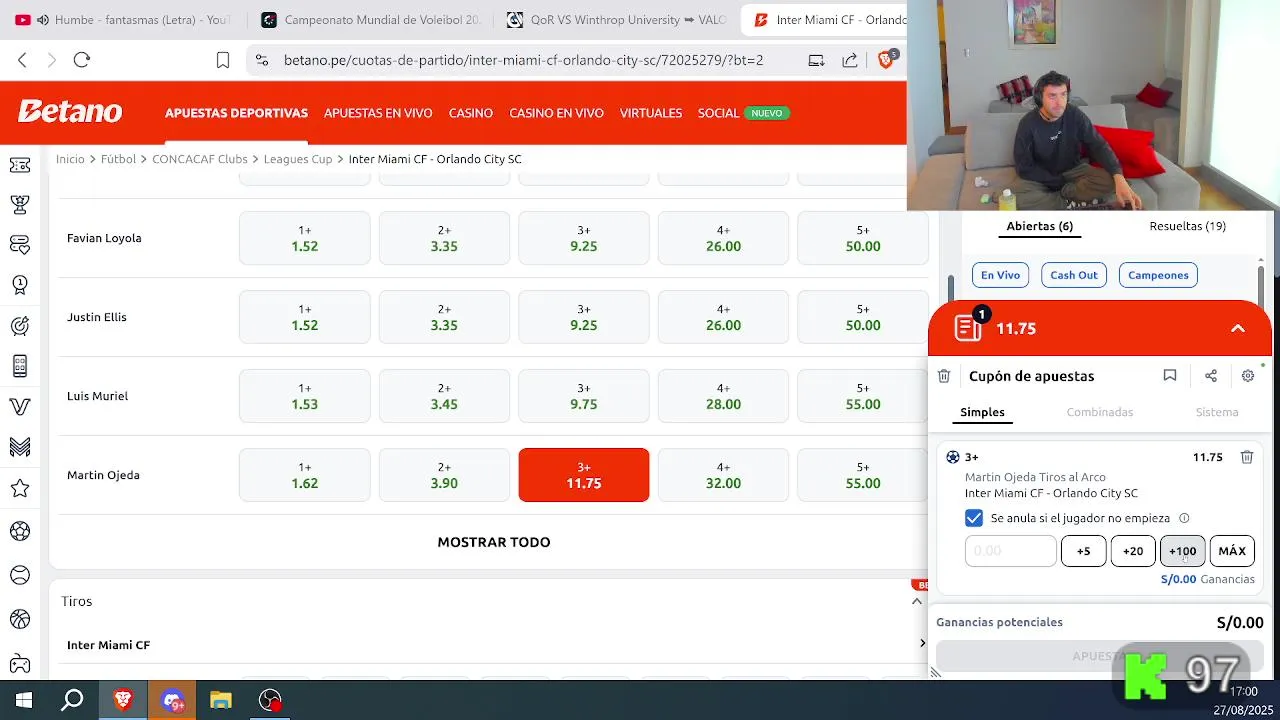Image resolution: width=1280 pixels, height=720 pixels.
Task: Set maximum stake with MÁX
Action: click(1232, 551)
